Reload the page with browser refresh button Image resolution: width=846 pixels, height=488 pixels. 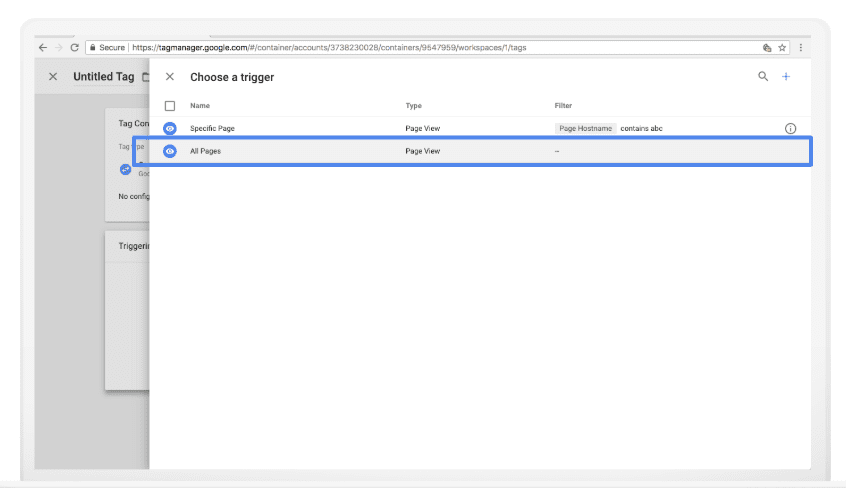tap(74, 47)
